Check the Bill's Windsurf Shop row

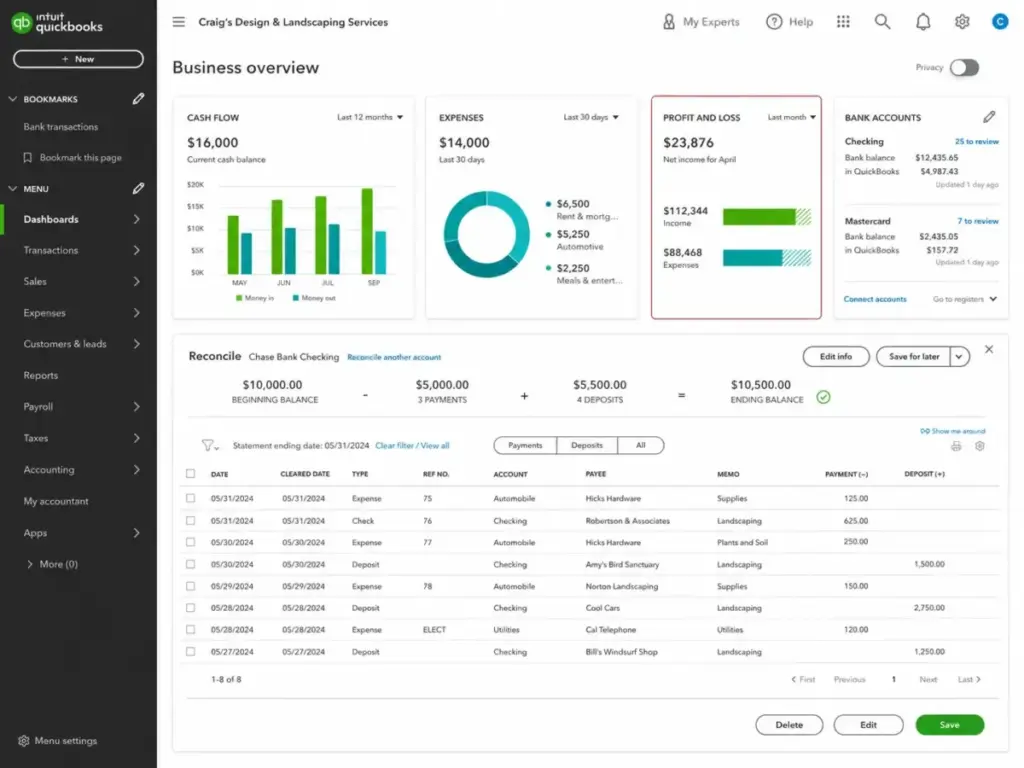[191, 651]
